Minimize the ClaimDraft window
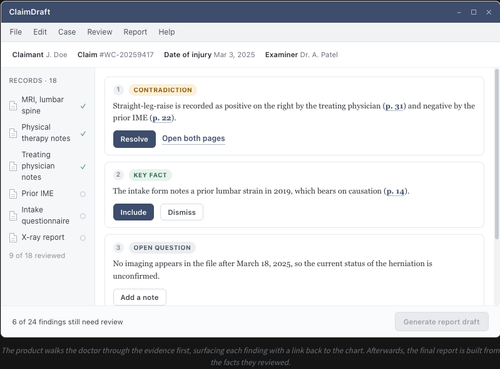 point(459,12)
